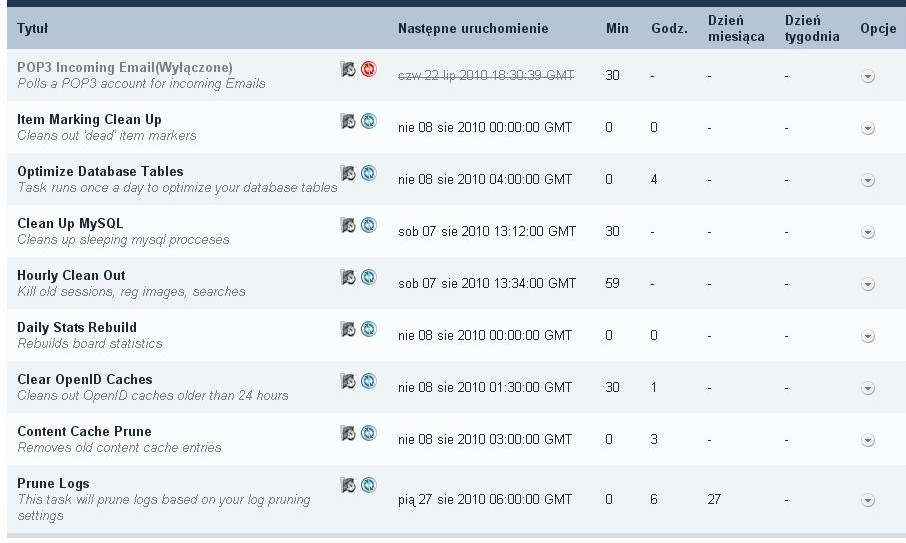Click the blue circular-arrows icon for Item Marking Clean Up
The image size is (906, 543).
368,121
